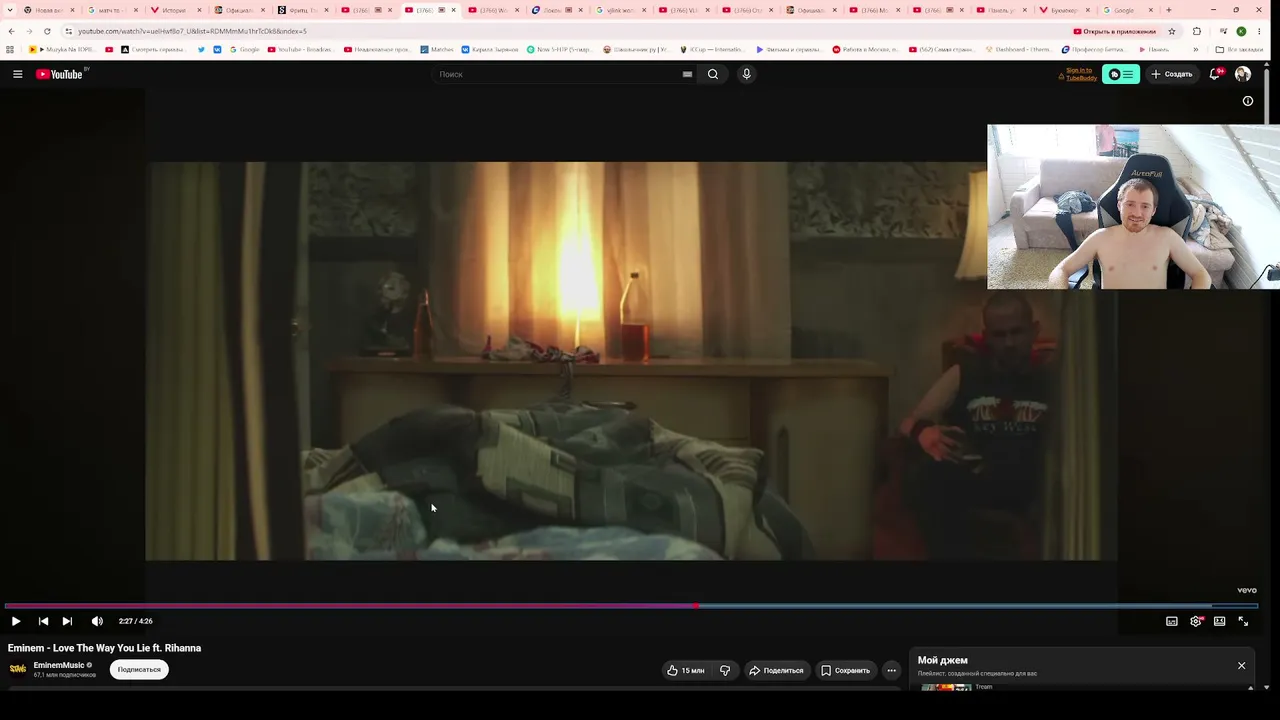Switch to the Новая вкладка tab

click(50, 10)
